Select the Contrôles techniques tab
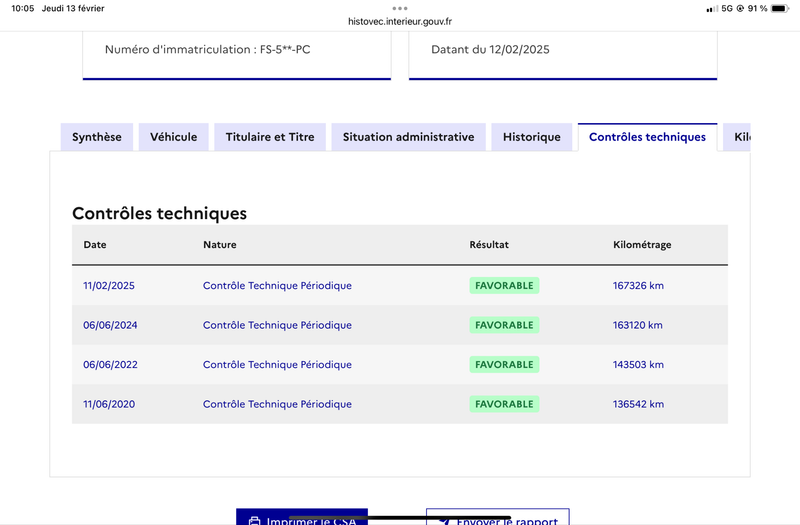The height and width of the screenshot is (525, 800). 647,137
